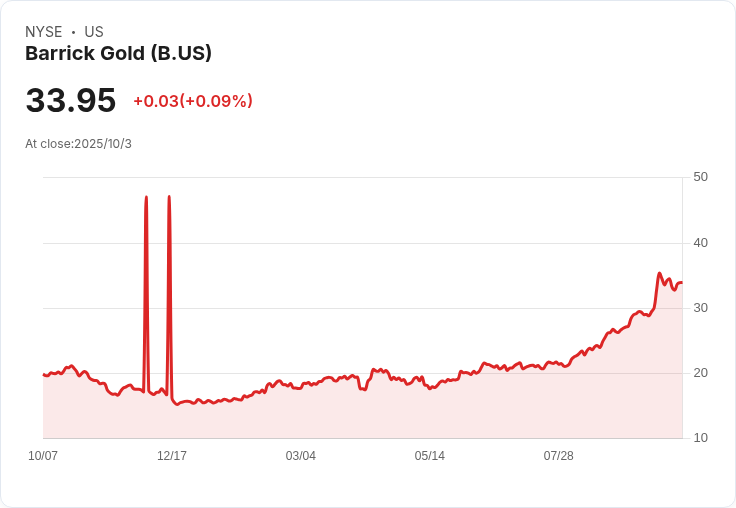This screenshot has height=508, width=736.
Task: Click the 20 value on price axis
Action: (x=700, y=373)
